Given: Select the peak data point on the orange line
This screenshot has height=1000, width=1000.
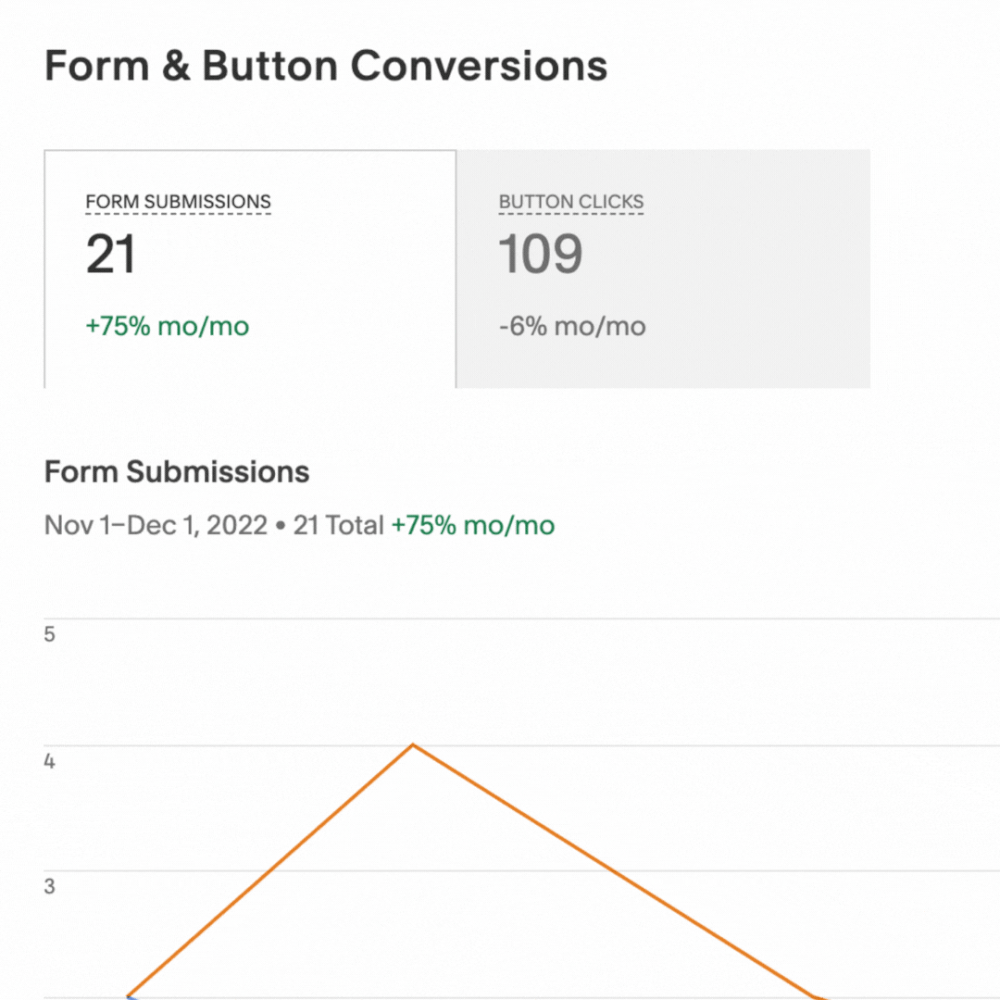Looking at the screenshot, I should [x=413, y=745].
